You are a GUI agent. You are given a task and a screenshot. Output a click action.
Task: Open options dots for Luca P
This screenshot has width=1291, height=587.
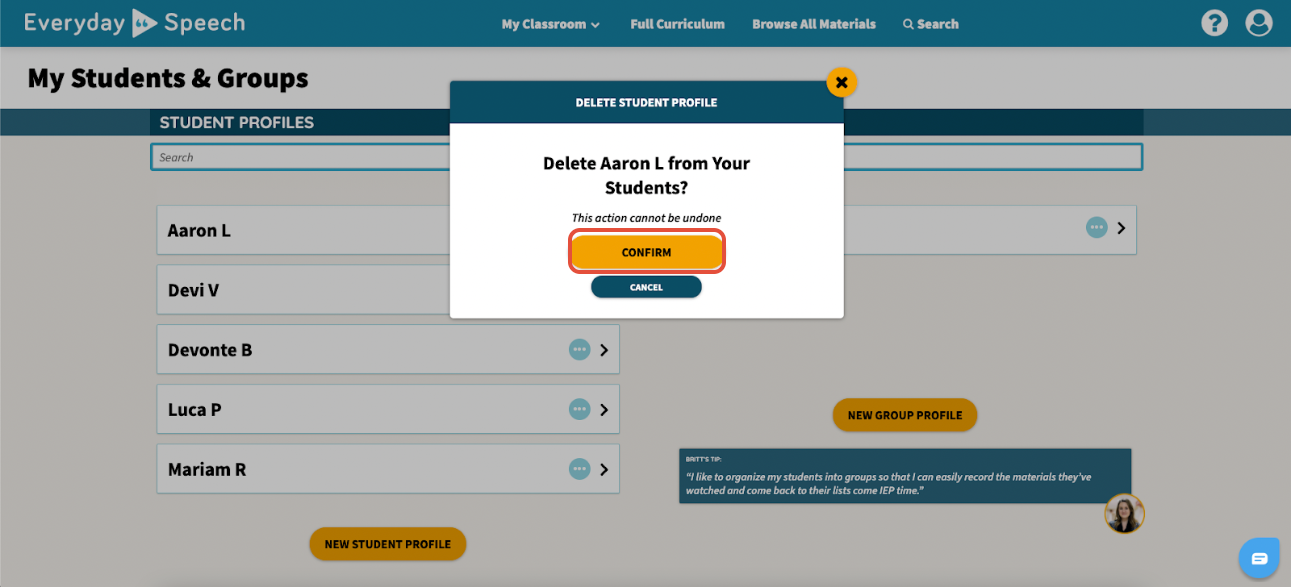pos(579,409)
